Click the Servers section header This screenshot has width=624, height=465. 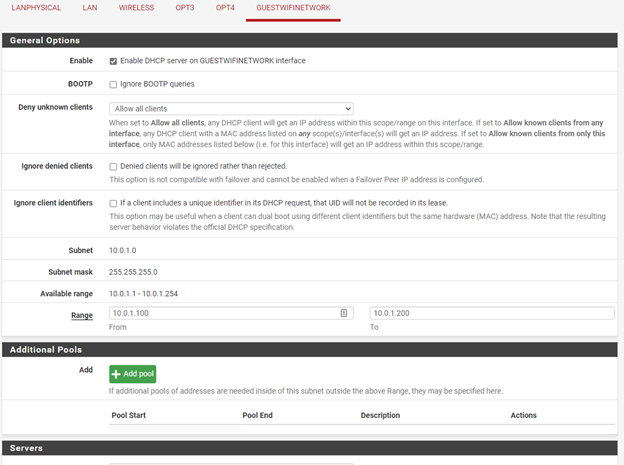(27, 447)
